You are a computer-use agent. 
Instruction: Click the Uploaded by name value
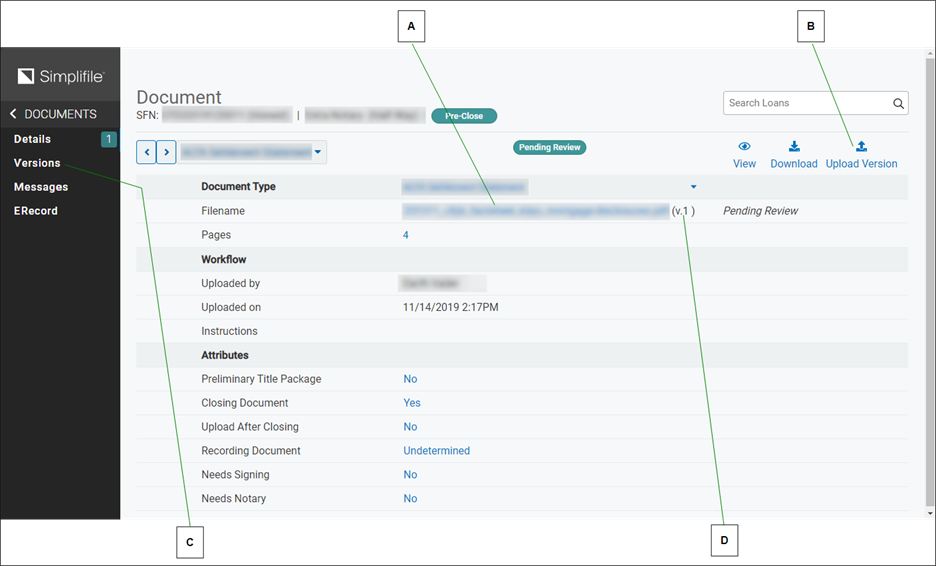(442, 283)
